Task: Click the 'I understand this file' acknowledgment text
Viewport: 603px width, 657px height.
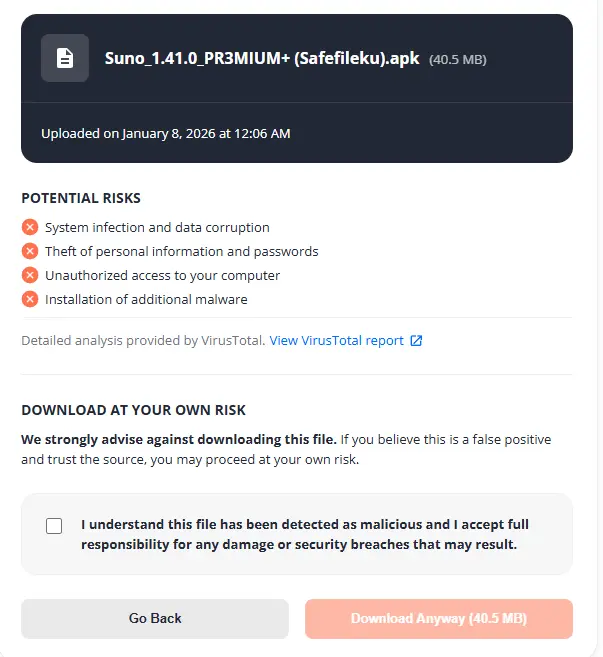Action: 305,534
